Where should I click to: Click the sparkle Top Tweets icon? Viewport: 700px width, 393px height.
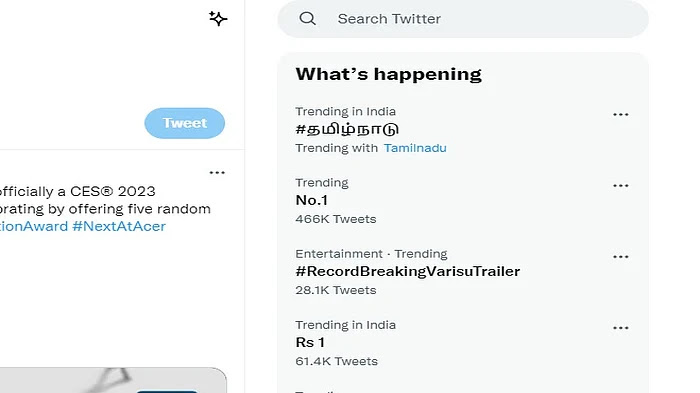pos(218,18)
